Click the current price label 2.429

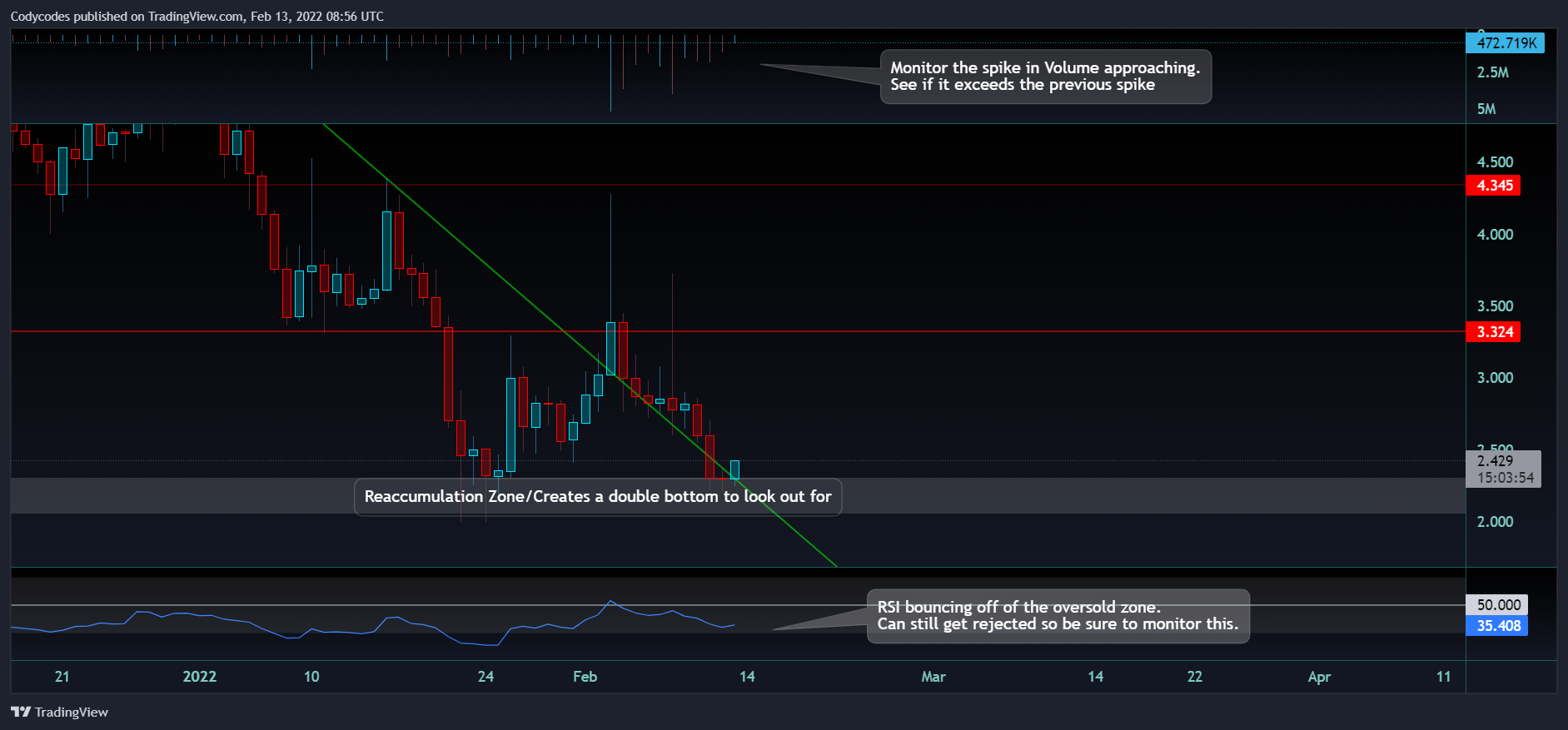1495,460
